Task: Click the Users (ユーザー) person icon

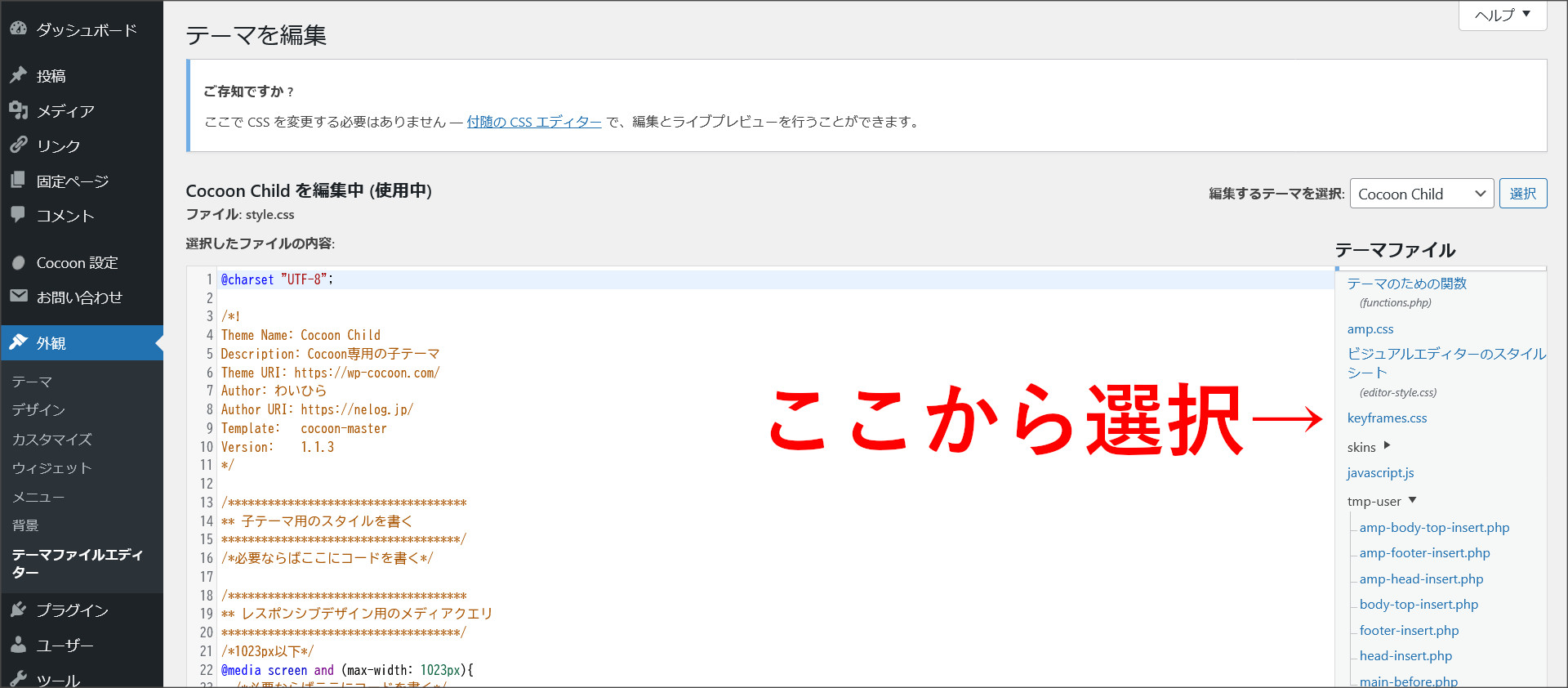Action: [18, 645]
